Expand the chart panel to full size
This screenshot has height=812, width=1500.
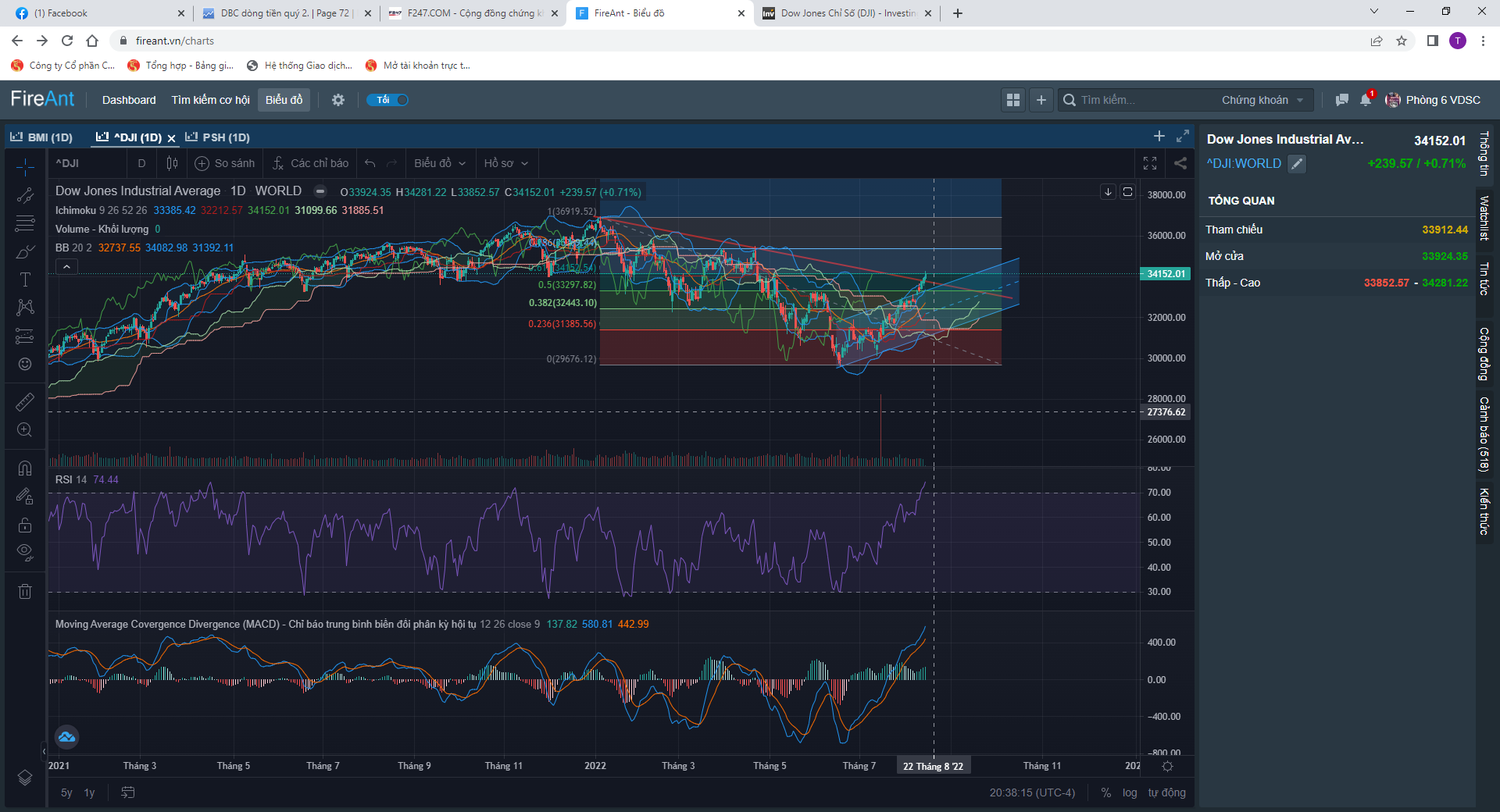[1183, 136]
